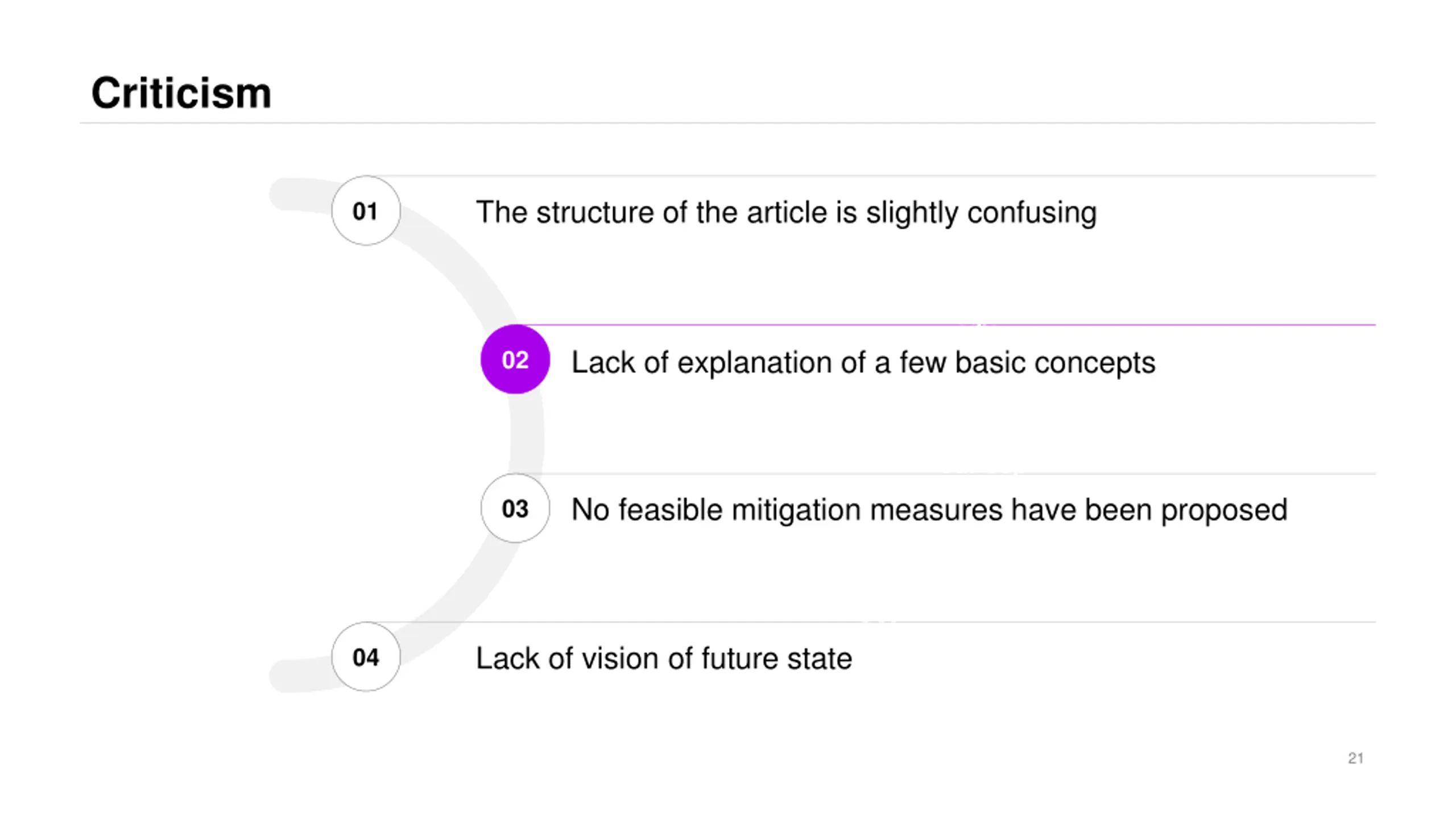The image size is (1456, 819).
Task: Click 'Lack of vision of future state'
Action: (x=664, y=659)
